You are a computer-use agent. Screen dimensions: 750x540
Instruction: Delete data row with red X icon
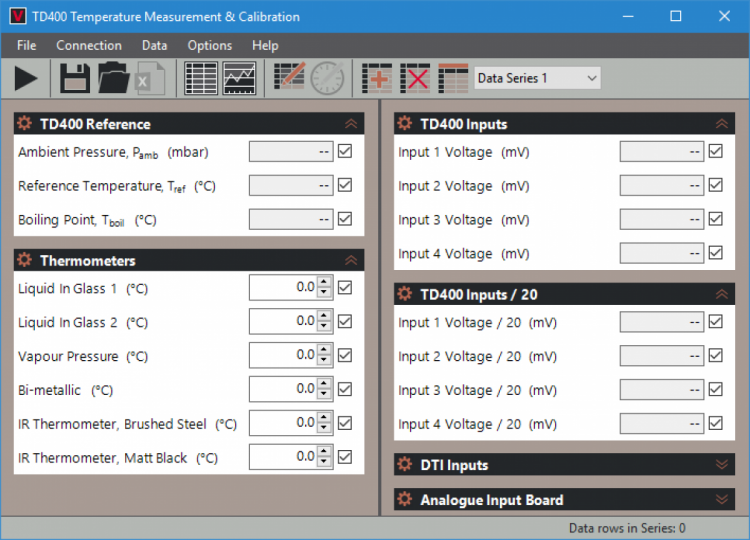coord(415,78)
